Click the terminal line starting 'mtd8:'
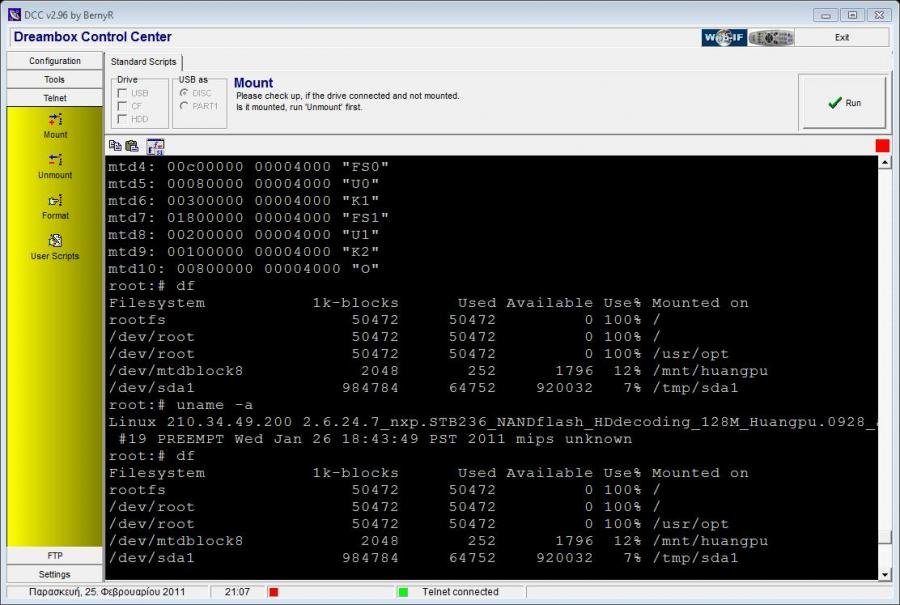Viewport: 900px width, 605px height. tap(243, 235)
